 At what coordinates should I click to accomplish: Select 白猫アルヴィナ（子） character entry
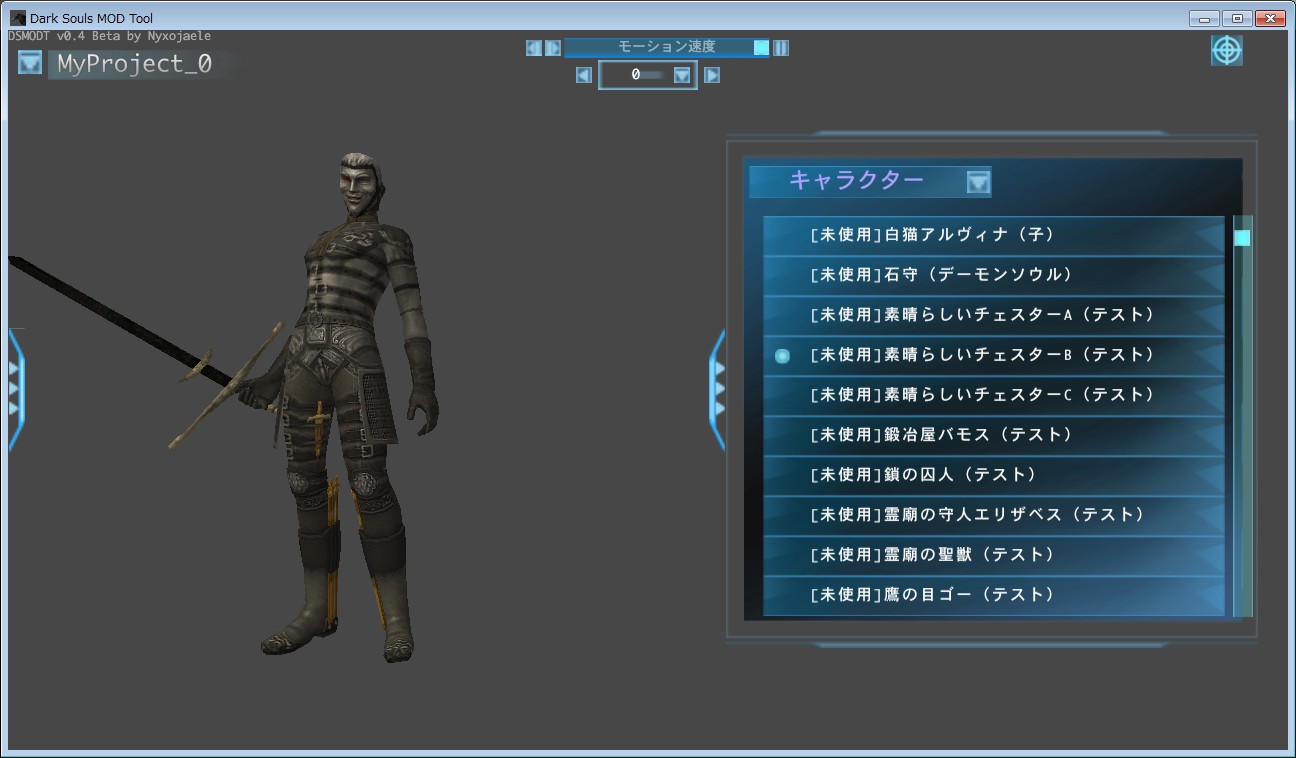pyautogui.click(x=994, y=235)
